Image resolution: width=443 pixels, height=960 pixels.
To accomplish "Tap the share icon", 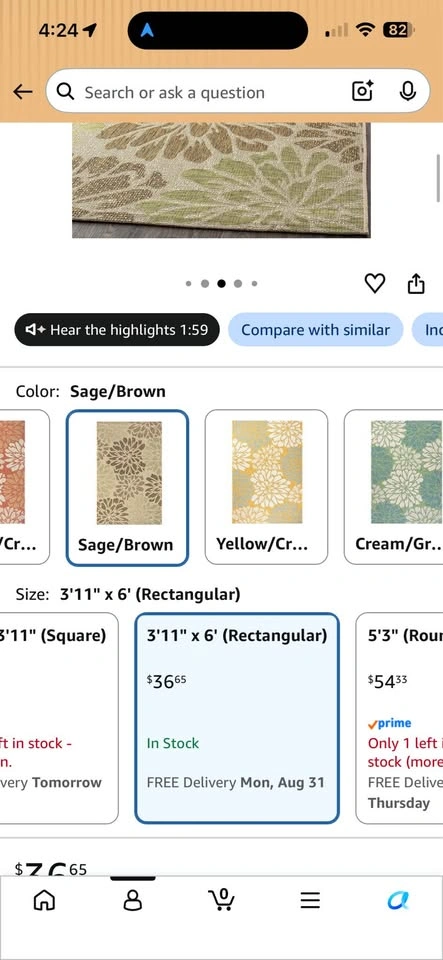I will pos(415,283).
